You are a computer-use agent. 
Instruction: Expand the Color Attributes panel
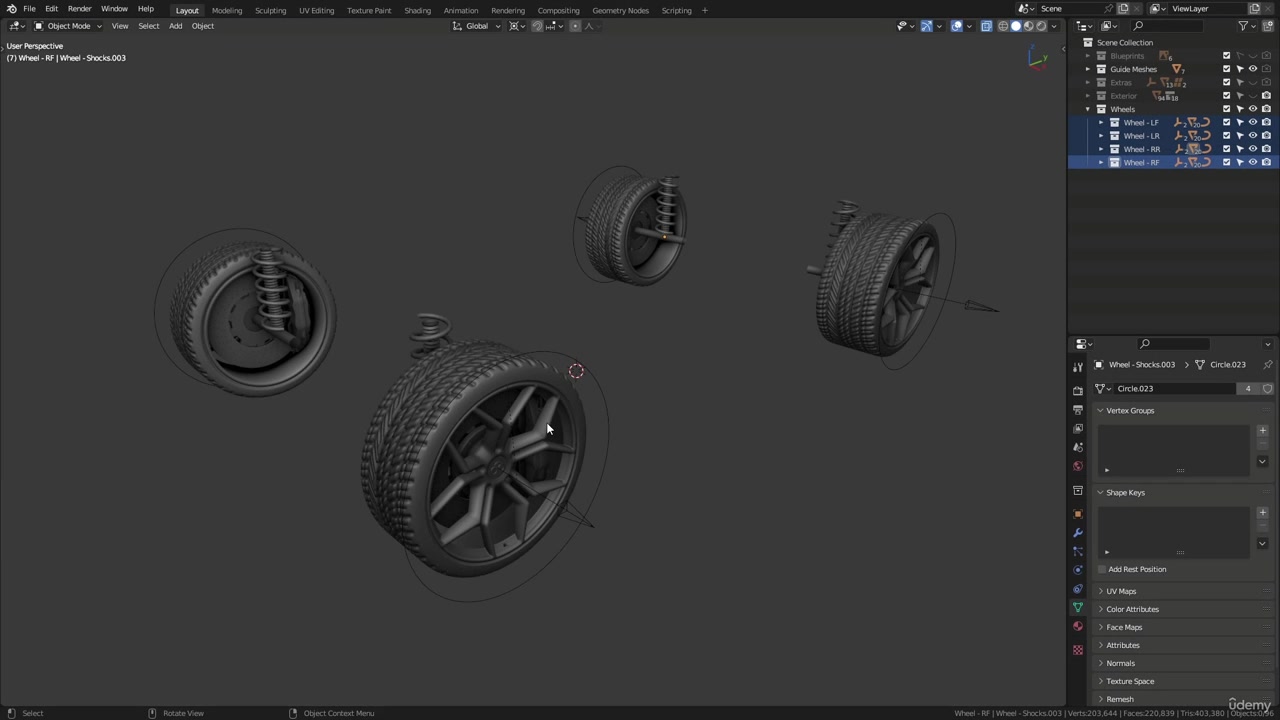(1132, 609)
